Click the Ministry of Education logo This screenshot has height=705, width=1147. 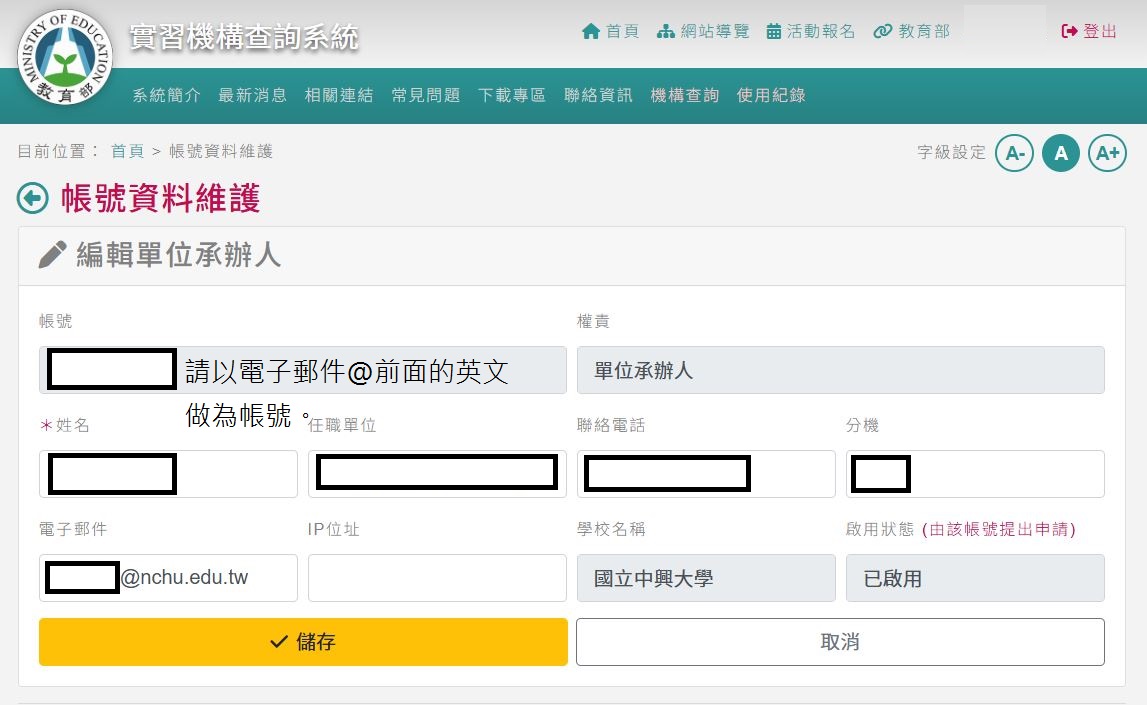click(x=65, y=57)
